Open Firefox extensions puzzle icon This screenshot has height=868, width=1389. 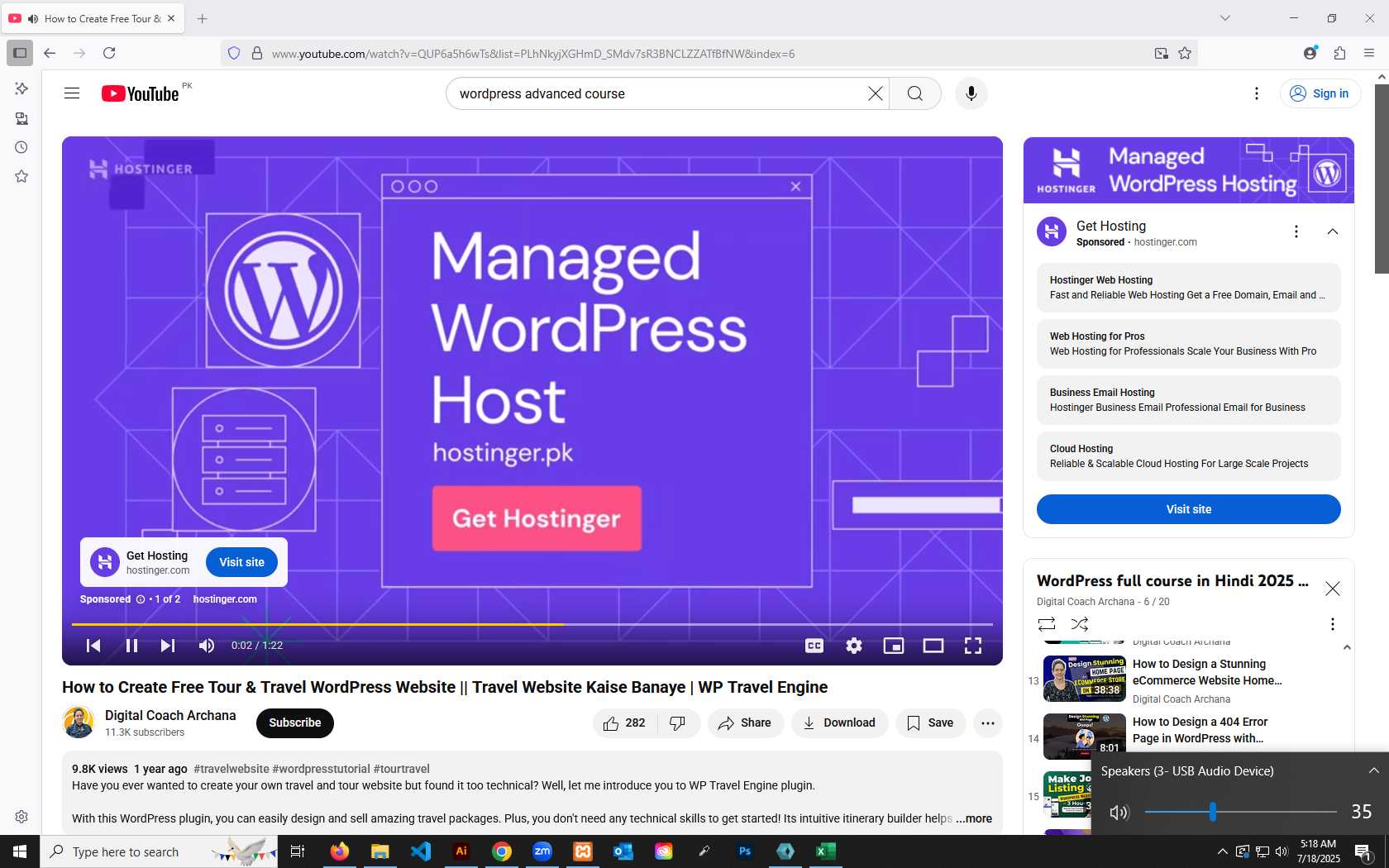1339,53
